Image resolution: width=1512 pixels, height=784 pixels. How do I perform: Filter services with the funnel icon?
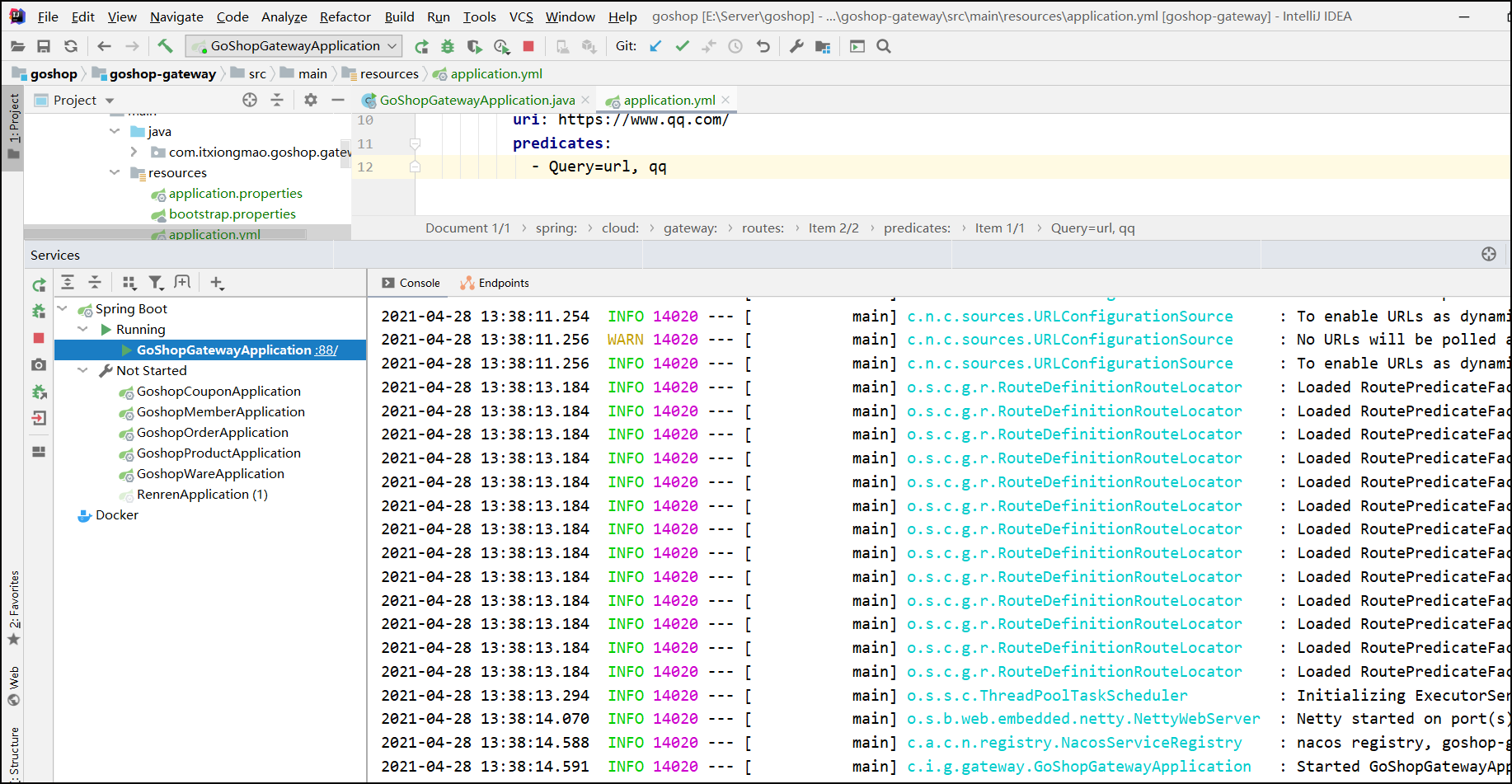coord(156,282)
